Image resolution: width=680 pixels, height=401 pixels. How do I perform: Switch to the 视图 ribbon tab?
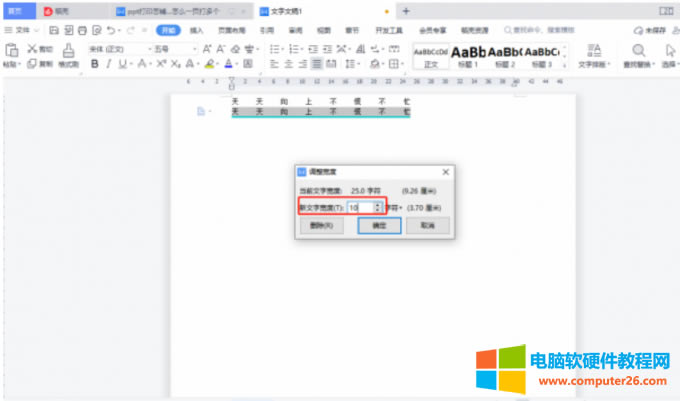(324, 30)
